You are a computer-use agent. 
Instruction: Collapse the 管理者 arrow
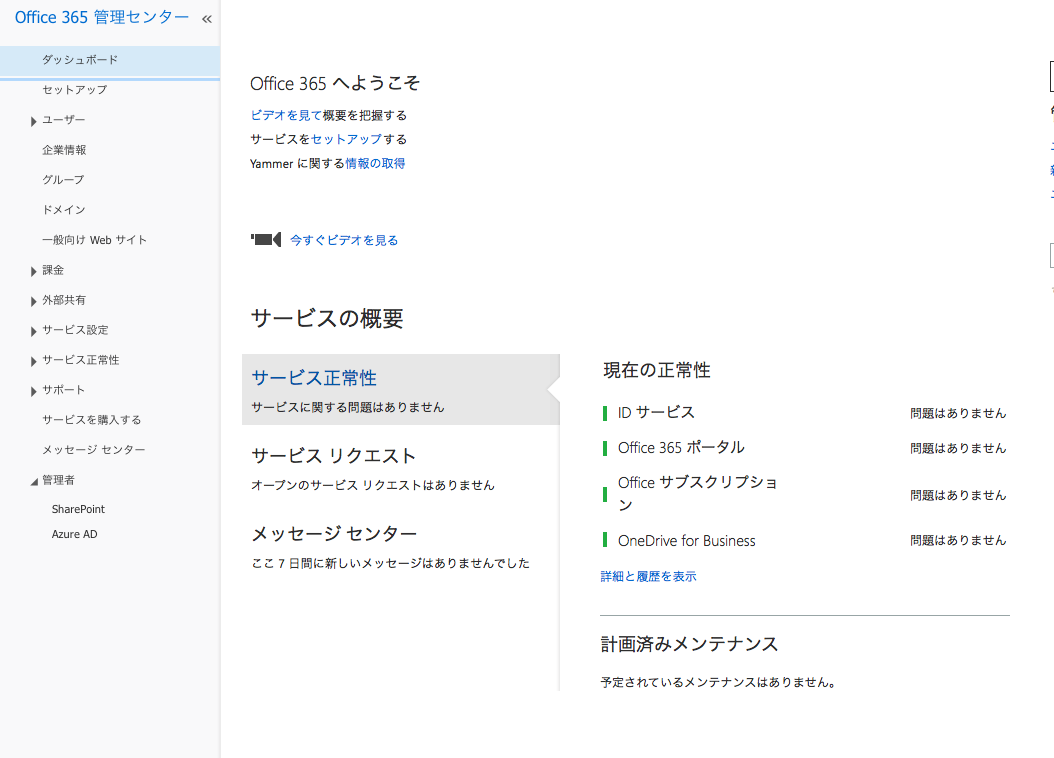[34, 481]
